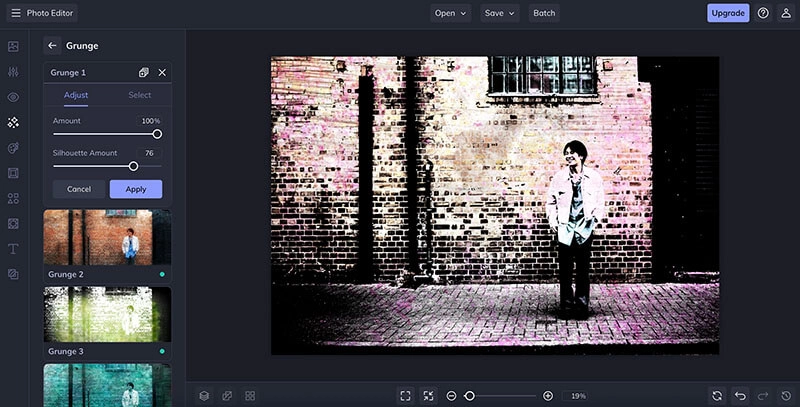Open the history clock icon

[786, 396]
